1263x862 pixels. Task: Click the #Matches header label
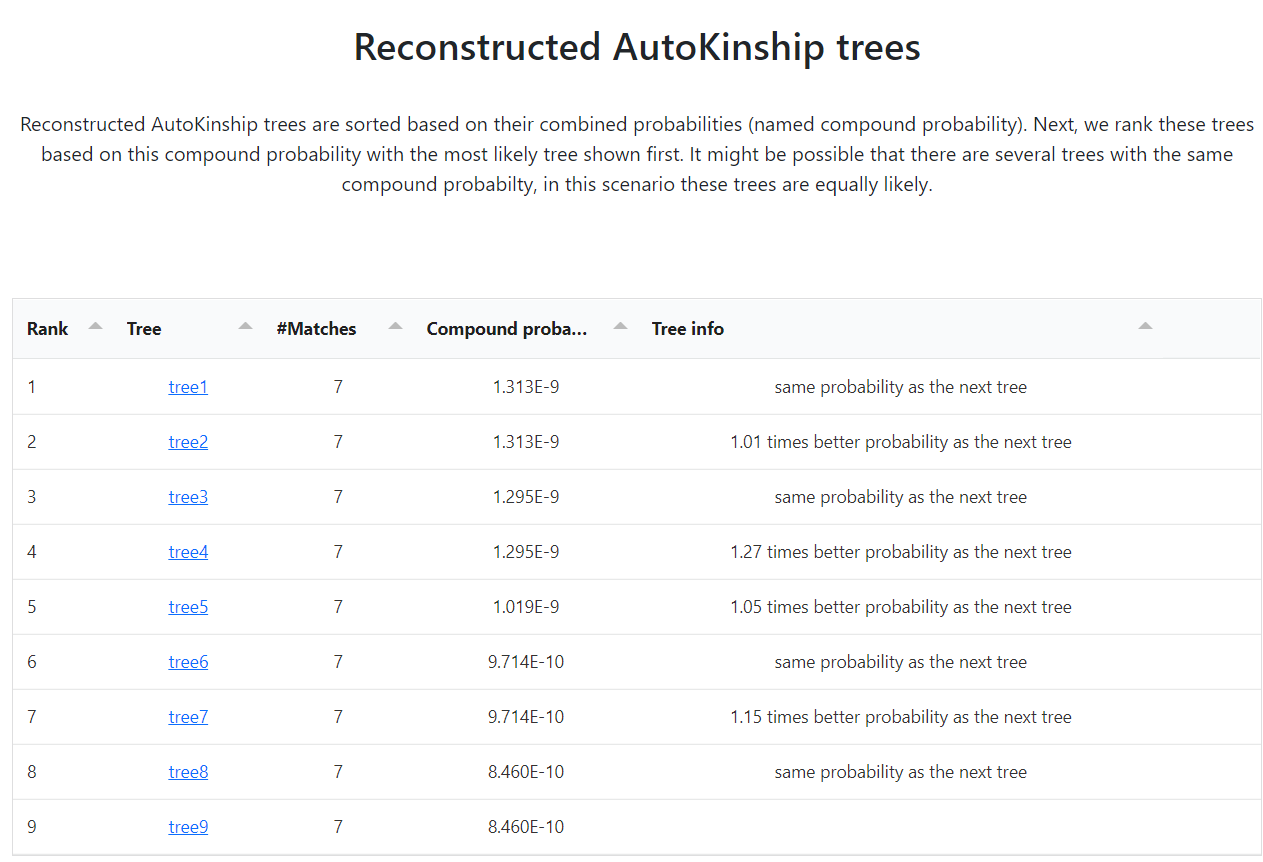coord(316,329)
